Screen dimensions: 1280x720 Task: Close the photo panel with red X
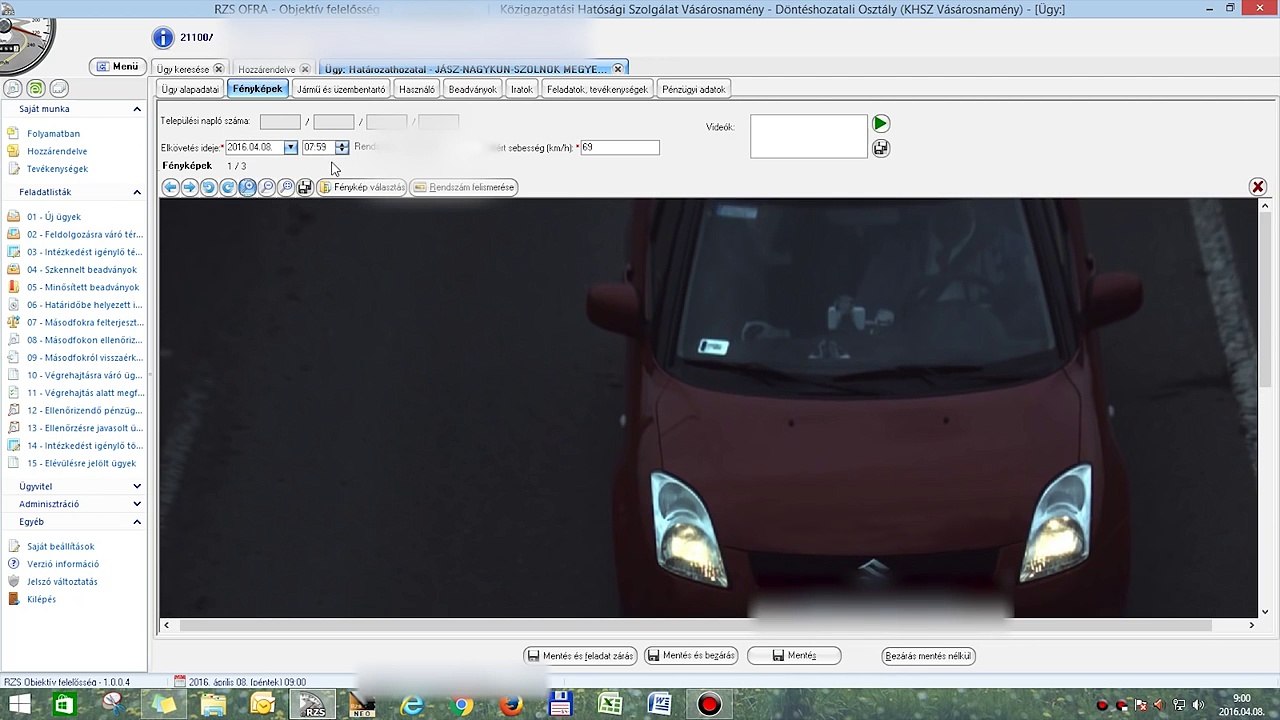pos(1258,187)
